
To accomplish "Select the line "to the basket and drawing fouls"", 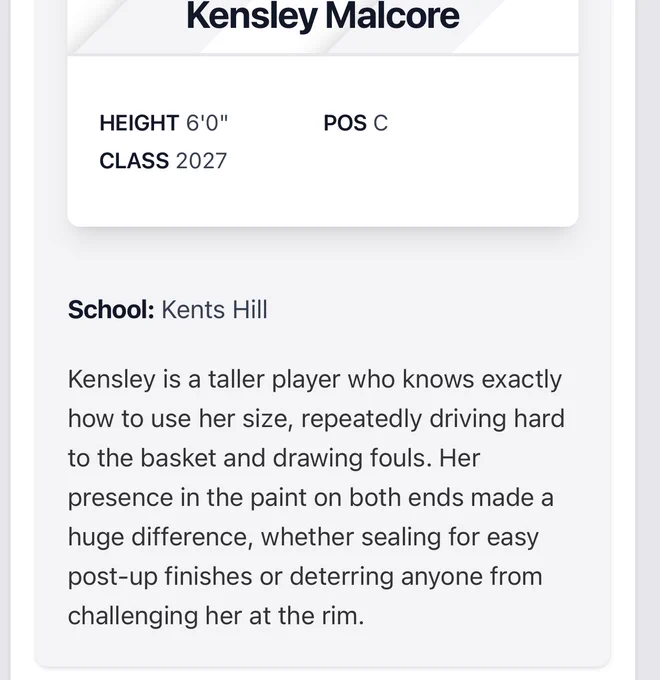I will pyautogui.click(x=274, y=458).
